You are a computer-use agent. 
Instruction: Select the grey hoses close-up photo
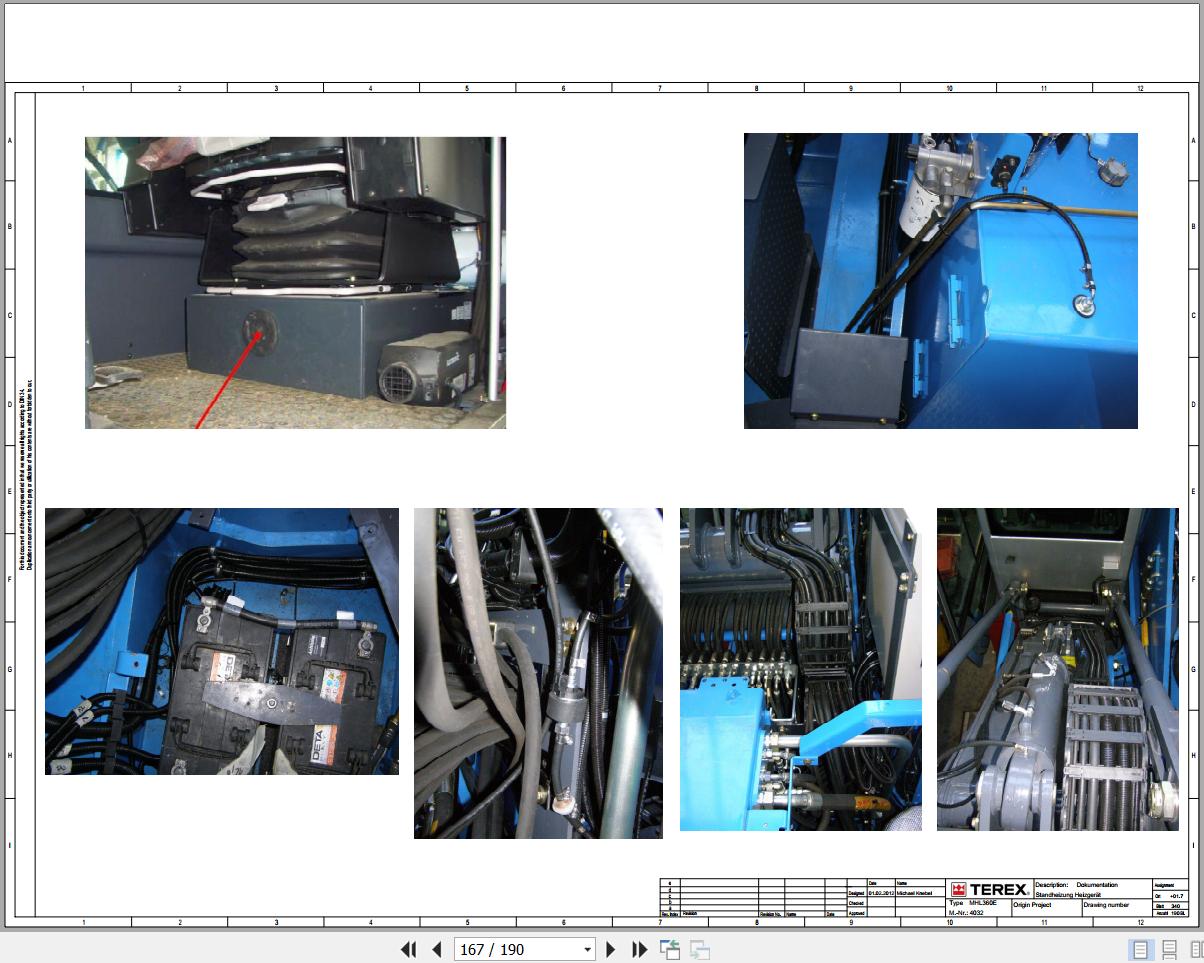click(x=538, y=673)
